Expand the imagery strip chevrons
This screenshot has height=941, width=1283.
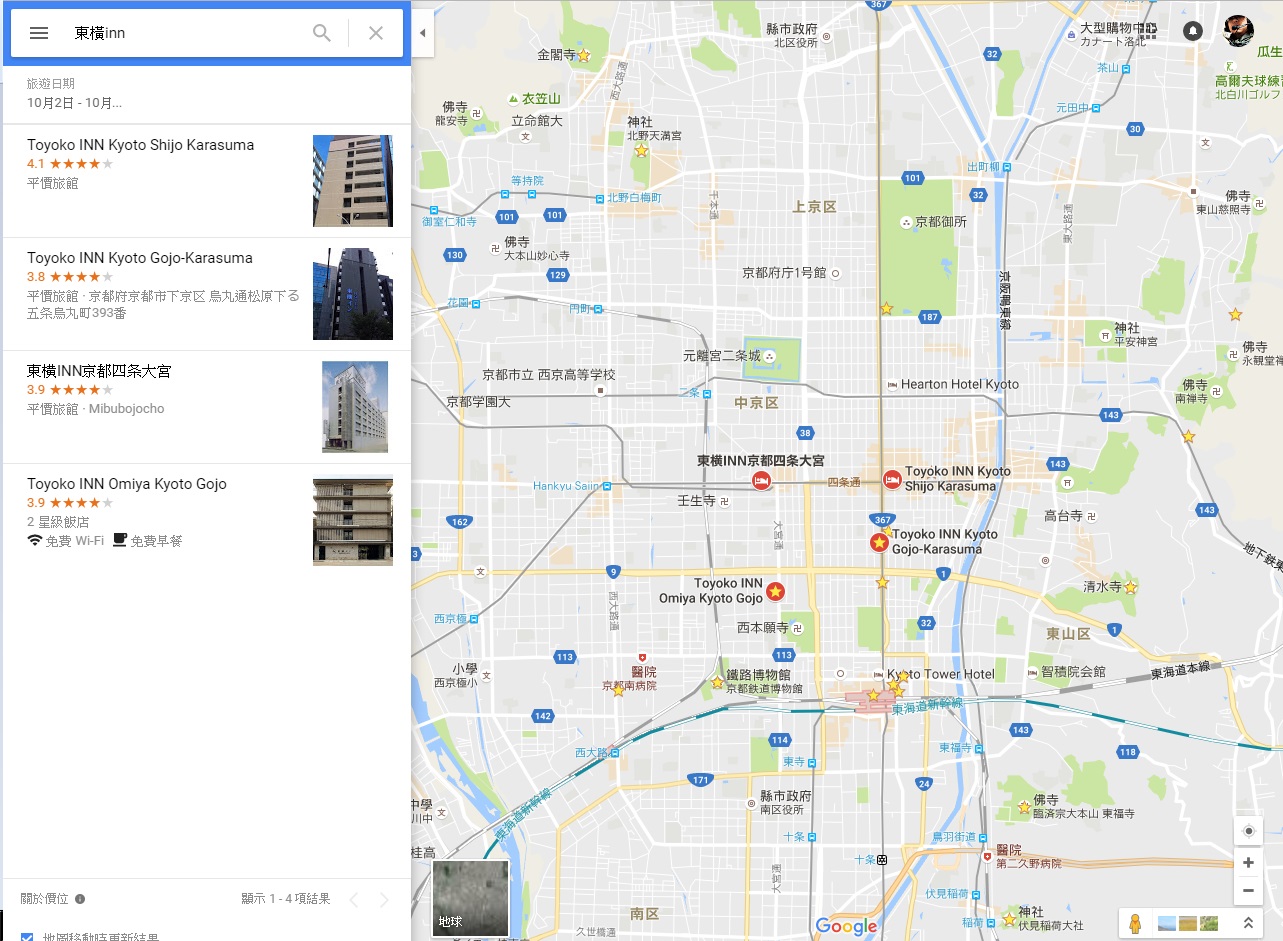click(1247, 923)
